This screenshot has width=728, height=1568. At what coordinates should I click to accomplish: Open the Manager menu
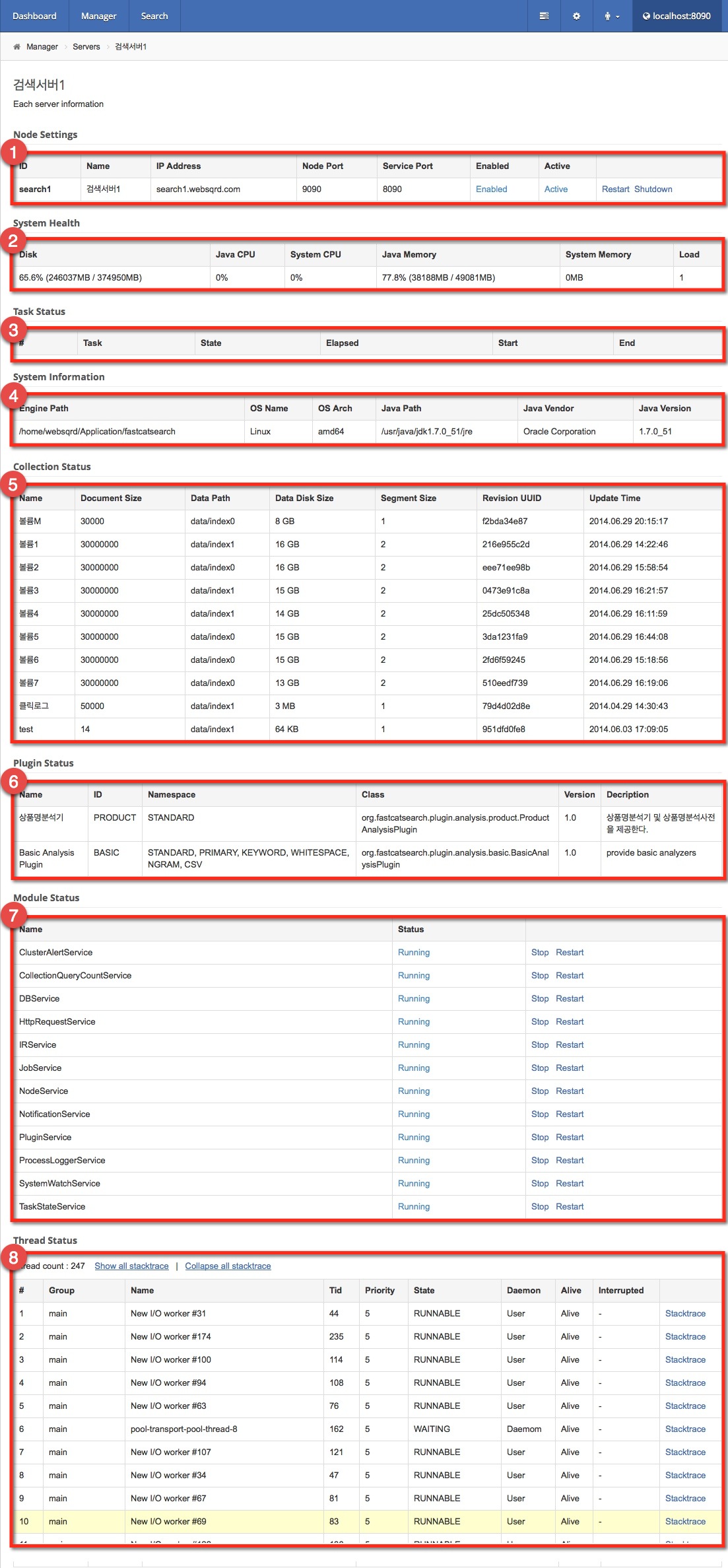pos(98,16)
